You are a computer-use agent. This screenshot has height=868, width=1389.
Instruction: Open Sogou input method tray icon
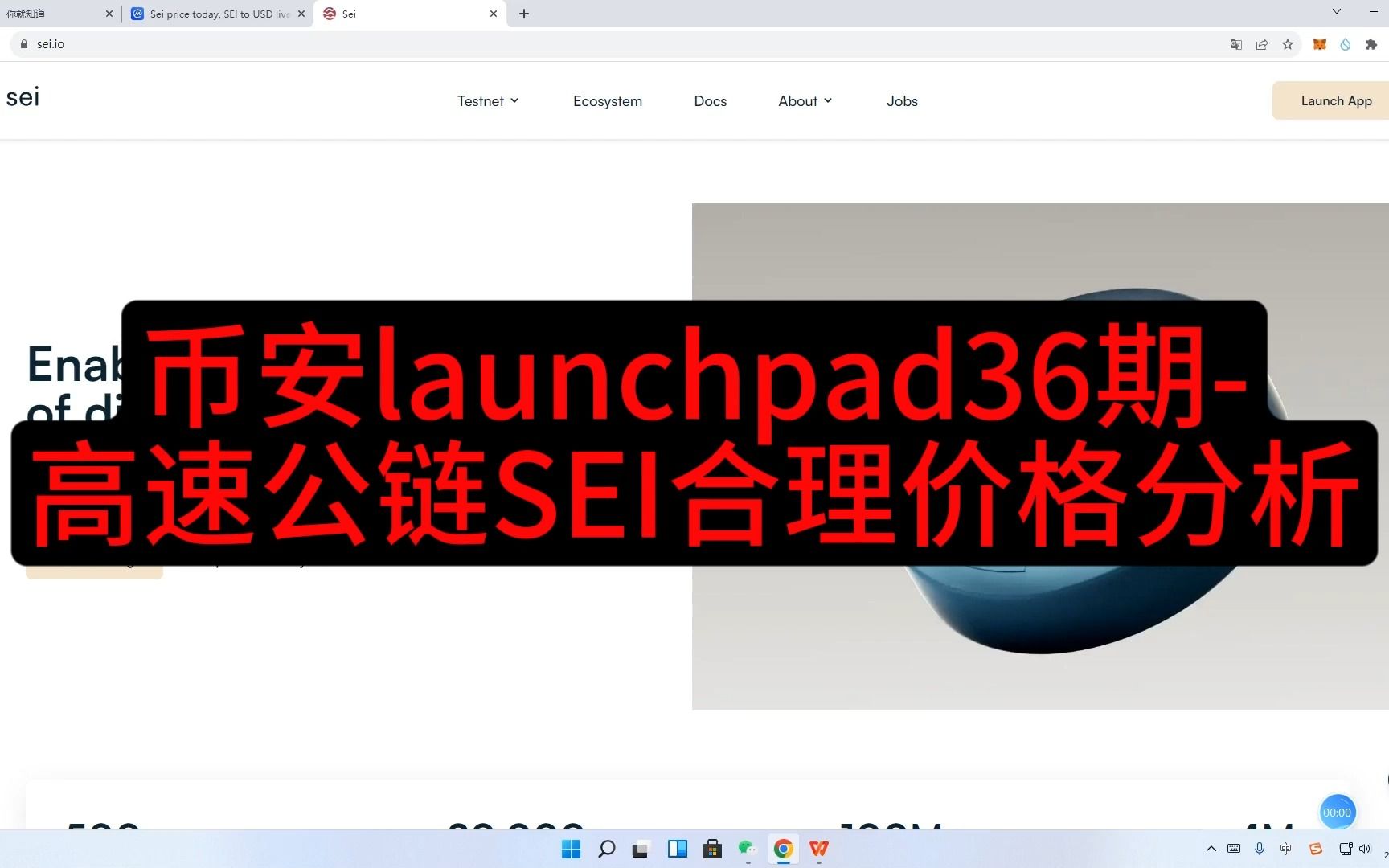click(1316, 849)
